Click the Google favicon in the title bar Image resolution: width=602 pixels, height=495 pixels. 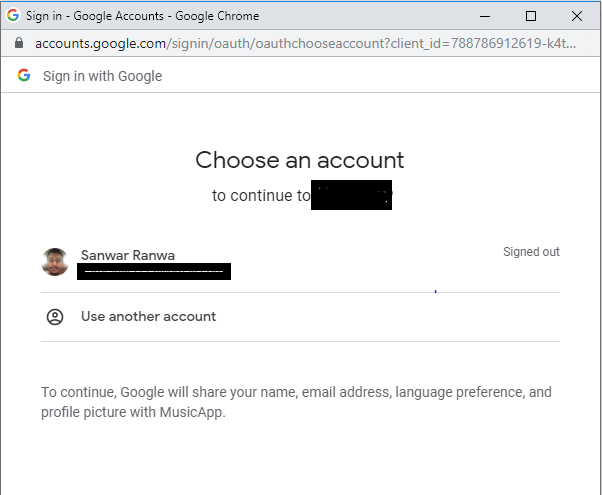coord(13,16)
